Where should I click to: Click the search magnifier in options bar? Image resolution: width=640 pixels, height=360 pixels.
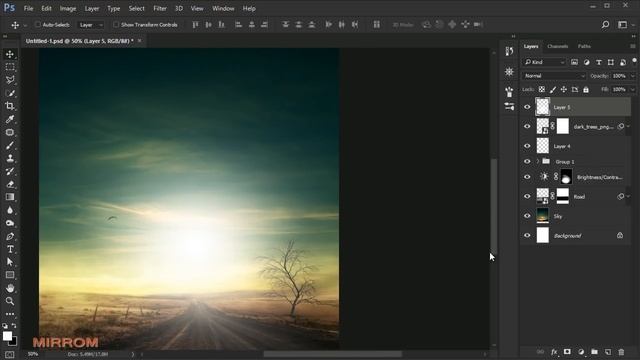click(x=605, y=24)
